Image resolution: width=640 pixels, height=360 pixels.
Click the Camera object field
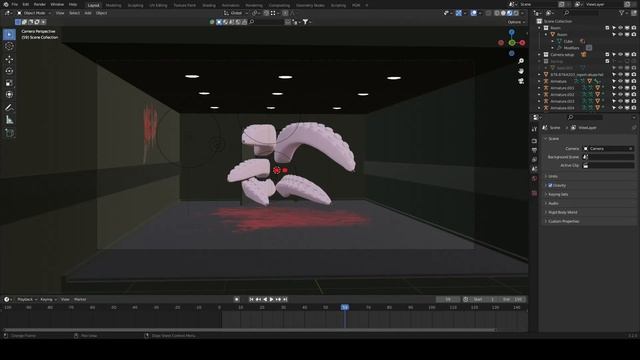coord(609,149)
